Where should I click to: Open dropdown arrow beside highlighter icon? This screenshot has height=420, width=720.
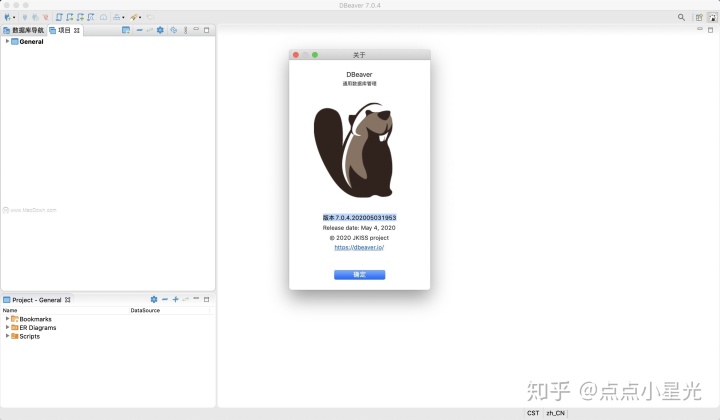click(x=140, y=18)
